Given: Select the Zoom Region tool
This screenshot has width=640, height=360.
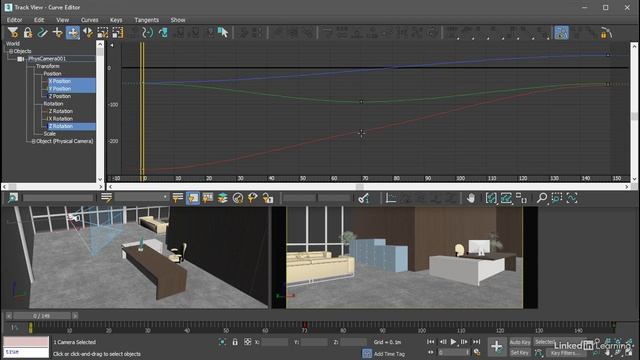Looking at the screenshot, I should coord(557,198).
